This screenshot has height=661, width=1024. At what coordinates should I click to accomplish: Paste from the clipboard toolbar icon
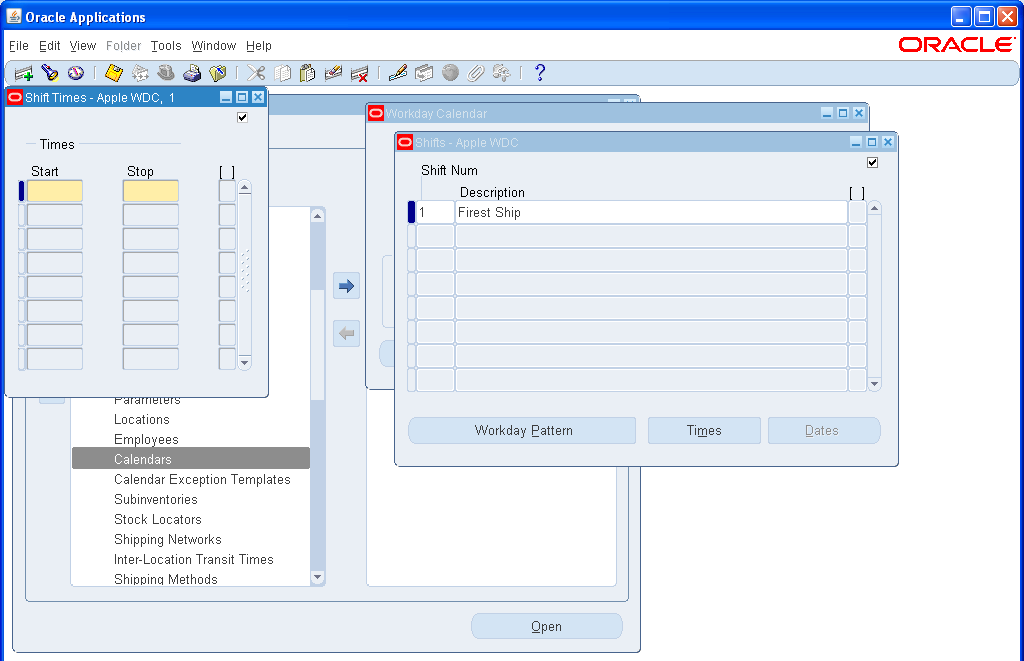(x=309, y=72)
